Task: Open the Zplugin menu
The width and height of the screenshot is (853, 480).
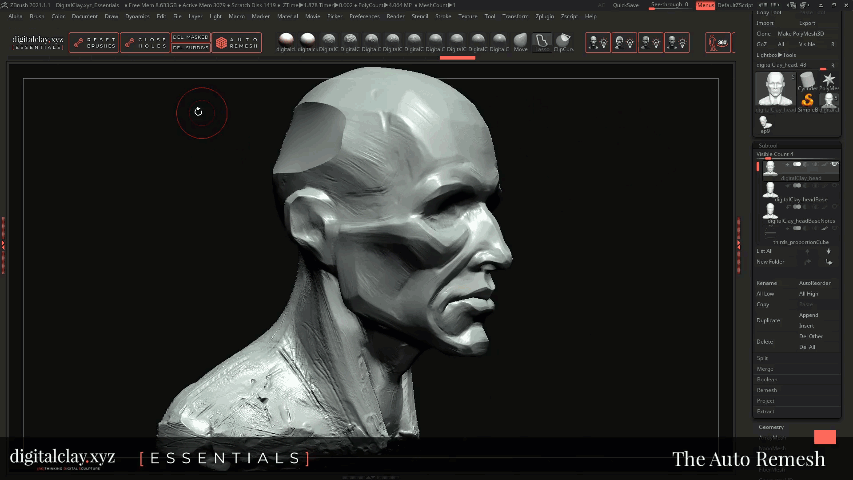Action: pyautogui.click(x=545, y=16)
